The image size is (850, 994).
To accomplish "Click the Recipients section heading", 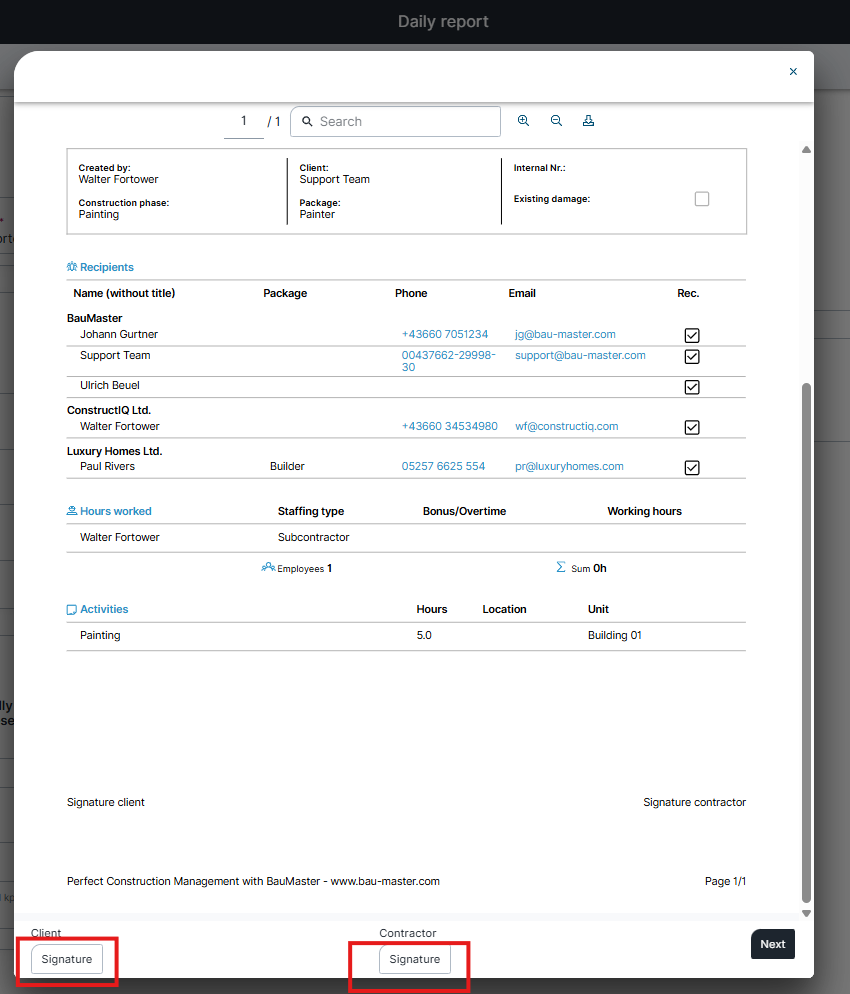I will coord(100,267).
